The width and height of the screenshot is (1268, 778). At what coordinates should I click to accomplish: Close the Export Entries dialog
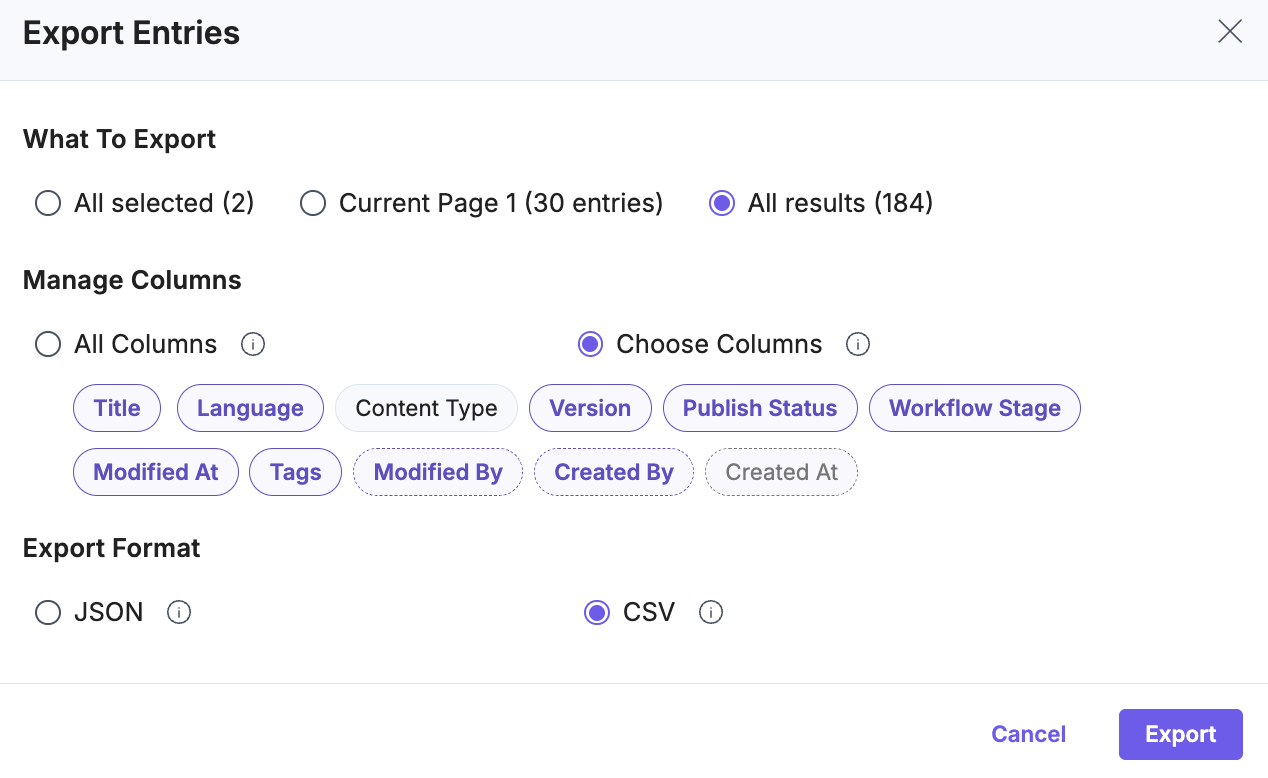1229,31
